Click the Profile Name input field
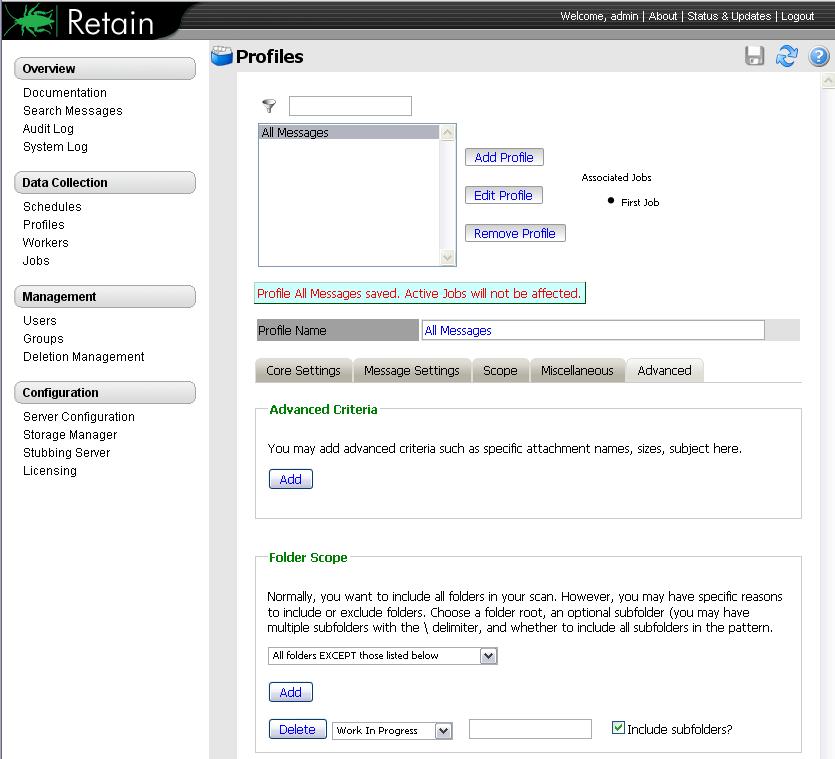This screenshot has width=835, height=759. click(593, 330)
